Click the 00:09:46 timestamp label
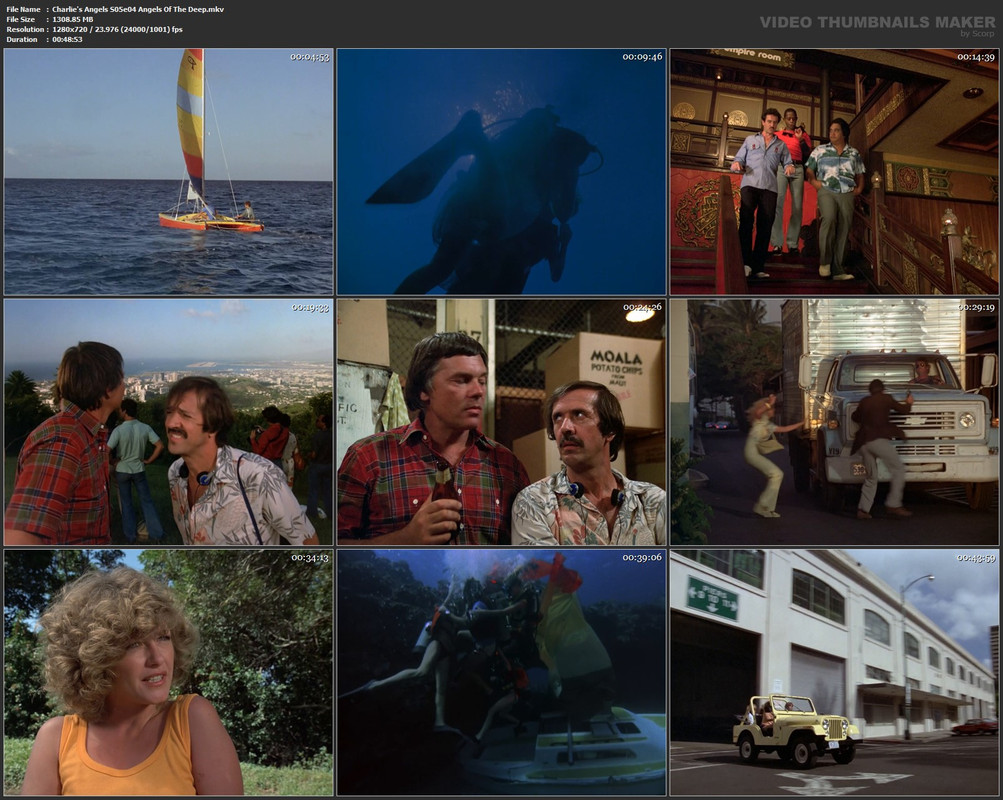The image size is (1003, 800). click(x=642, y=57)
